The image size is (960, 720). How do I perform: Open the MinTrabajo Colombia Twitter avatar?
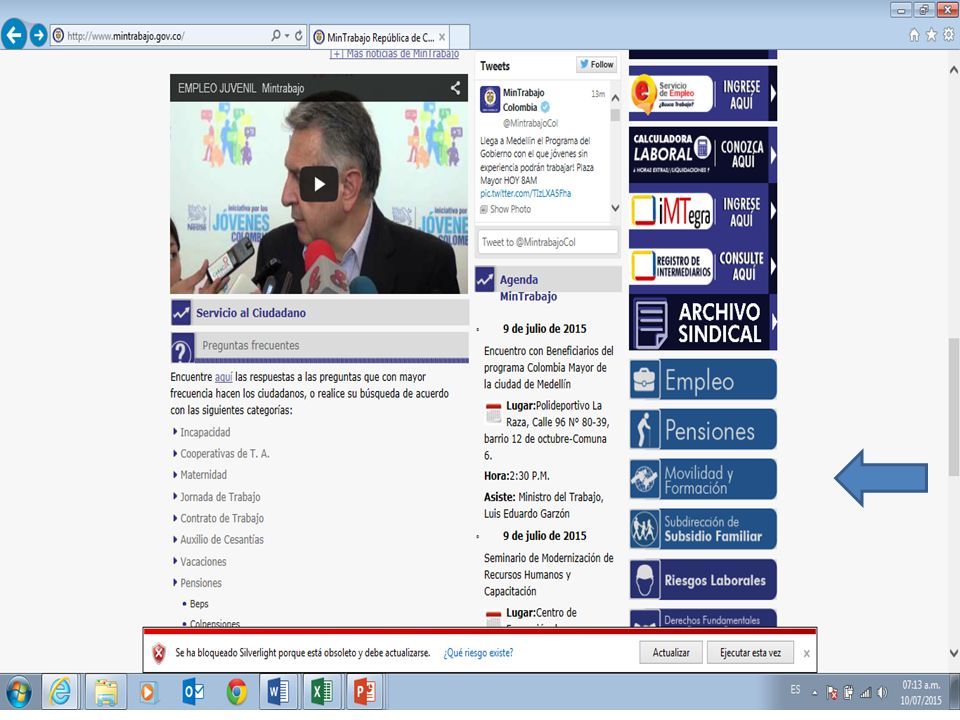(x=490, y=99)
